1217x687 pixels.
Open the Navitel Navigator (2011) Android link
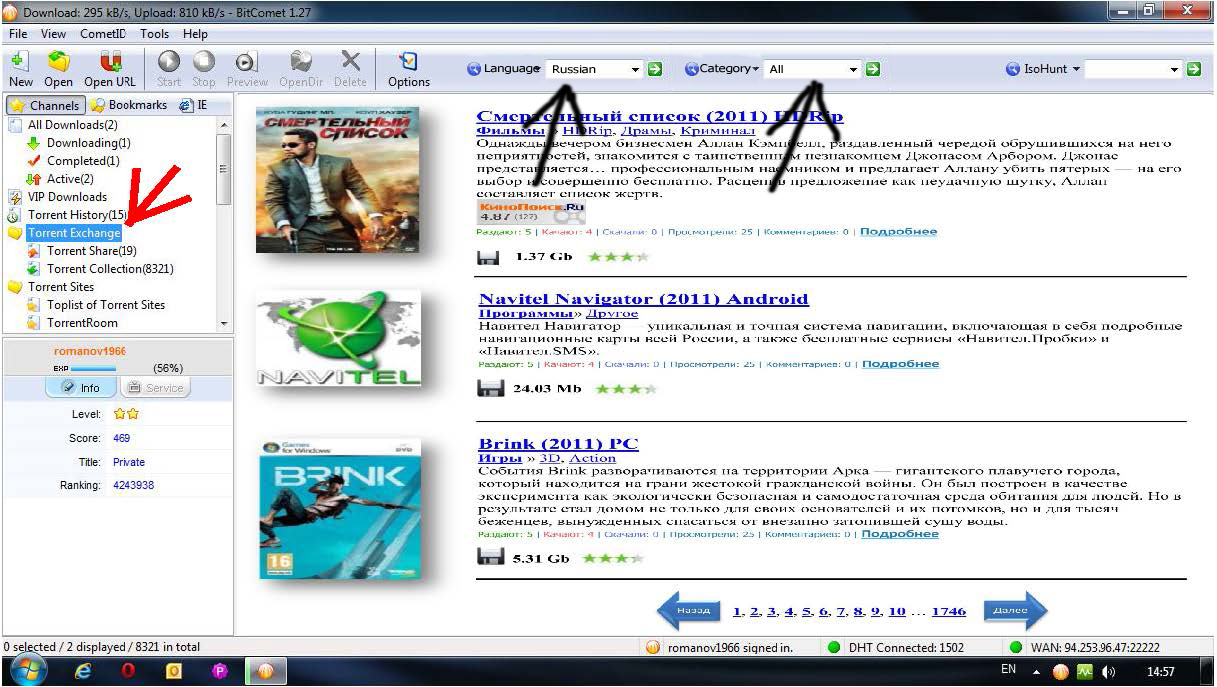643,299
